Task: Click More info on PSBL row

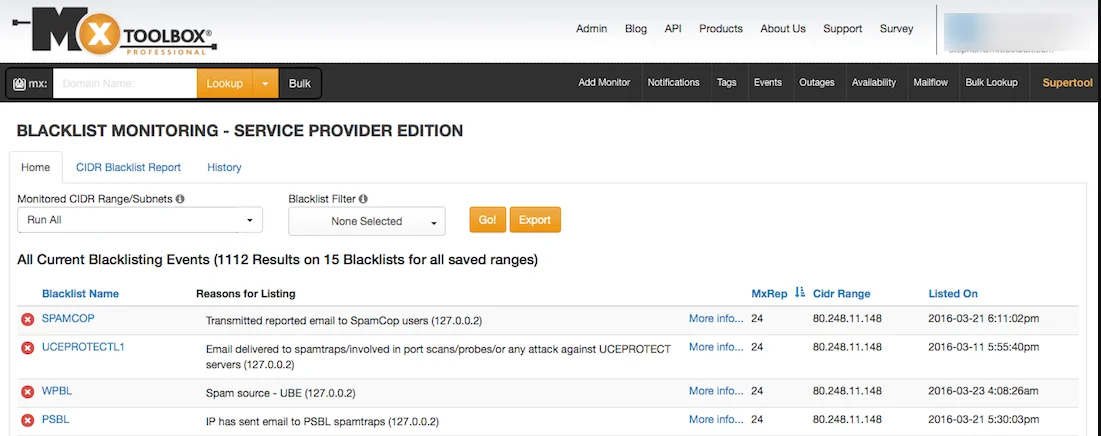Action: coord(716,419)
